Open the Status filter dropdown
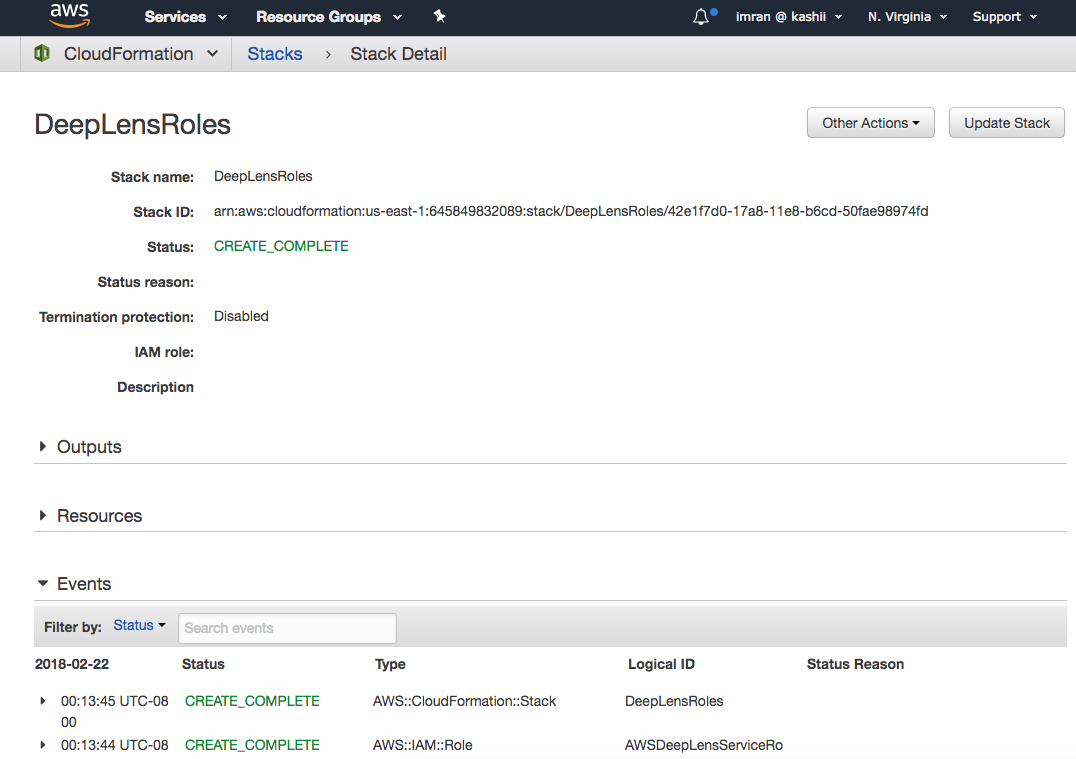This screenshot has height=759, width=1076. (139, 626)
